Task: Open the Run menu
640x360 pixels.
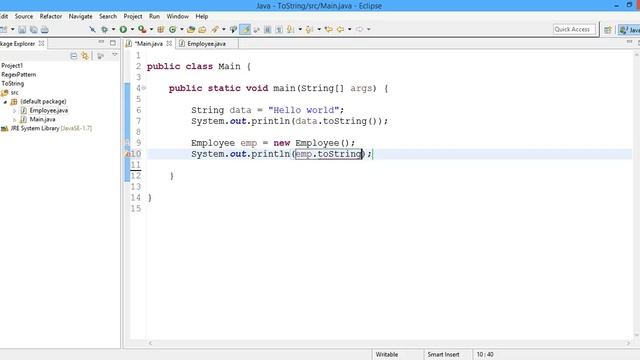Action: point(154,16)
